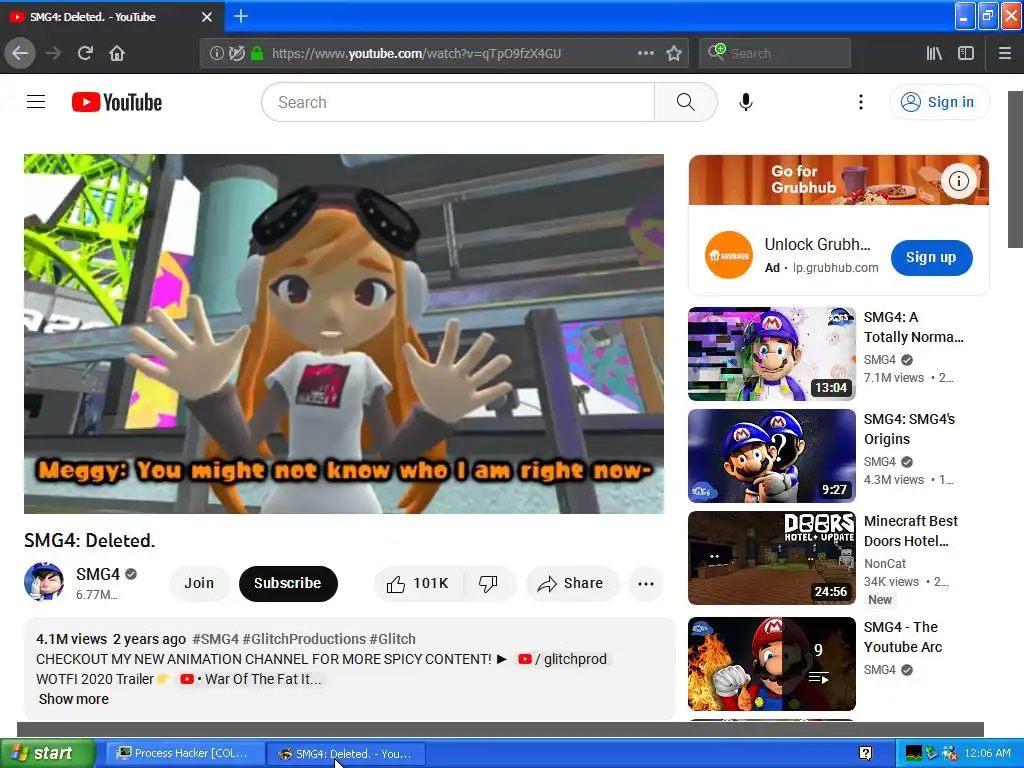
Task: Open more actions ellipsis beside Share
Action: (646, 583)
